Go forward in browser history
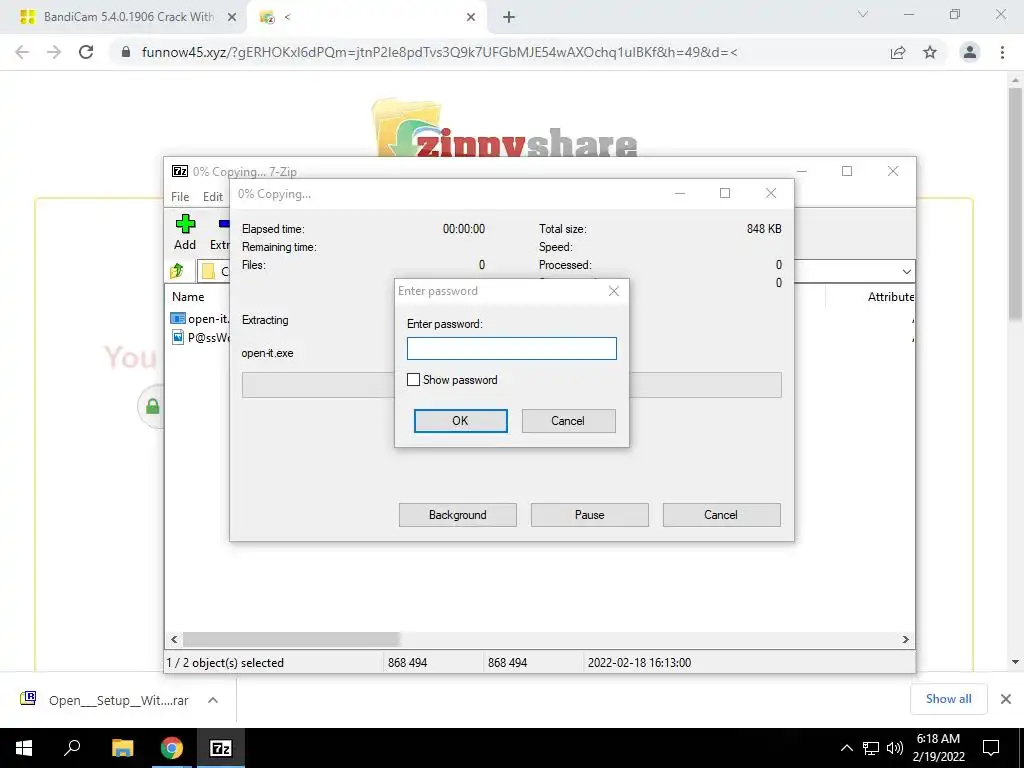 click(54, 52)
